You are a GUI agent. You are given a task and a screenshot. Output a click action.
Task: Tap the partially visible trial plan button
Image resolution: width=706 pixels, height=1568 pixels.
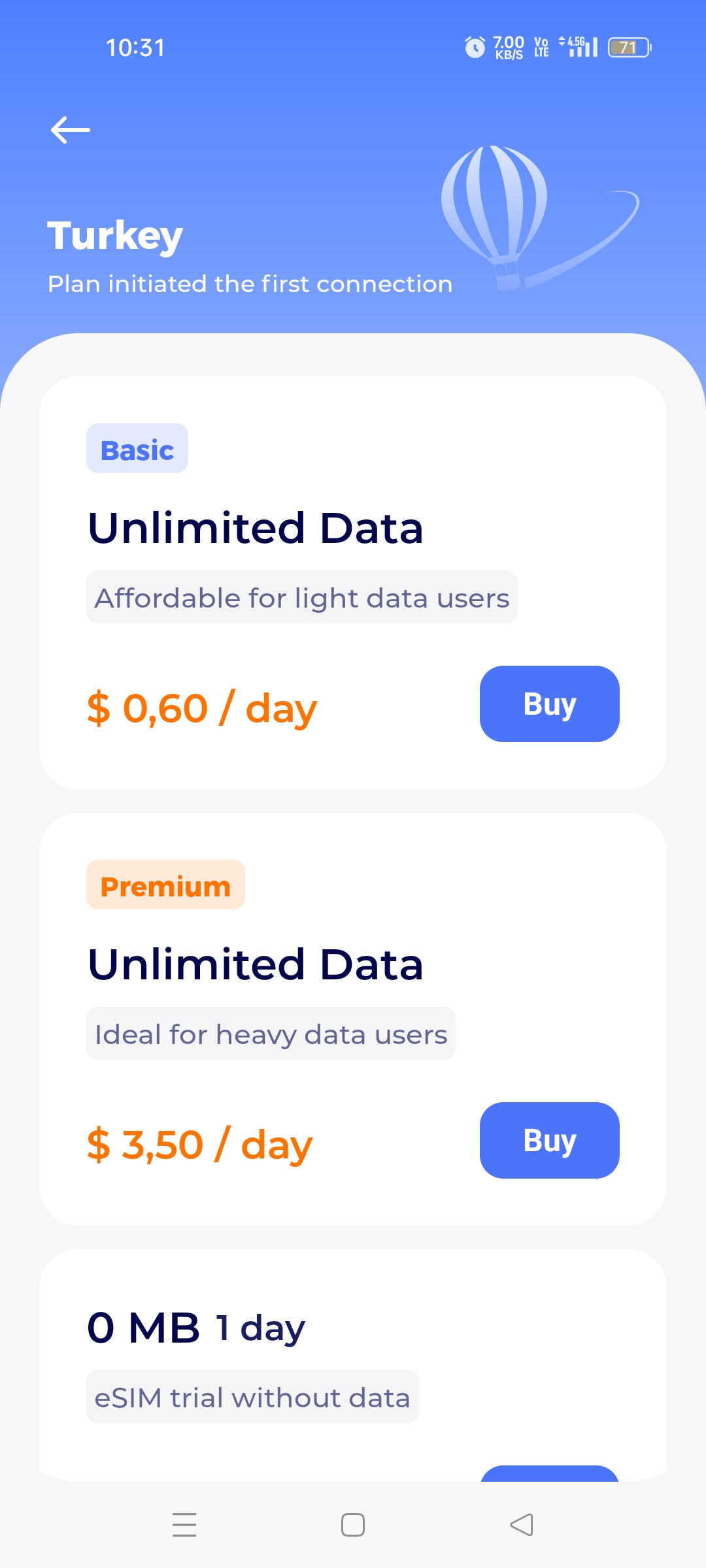[x=550, y=1473]
